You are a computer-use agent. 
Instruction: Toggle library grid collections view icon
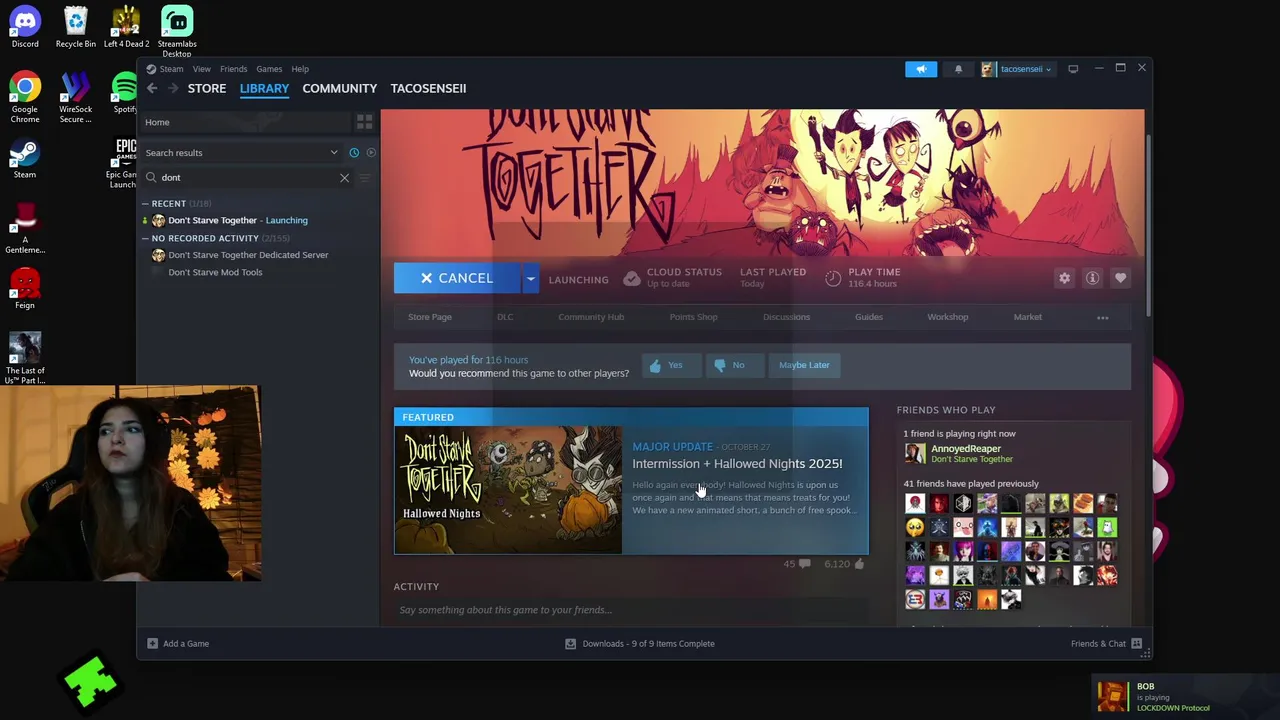364,122
